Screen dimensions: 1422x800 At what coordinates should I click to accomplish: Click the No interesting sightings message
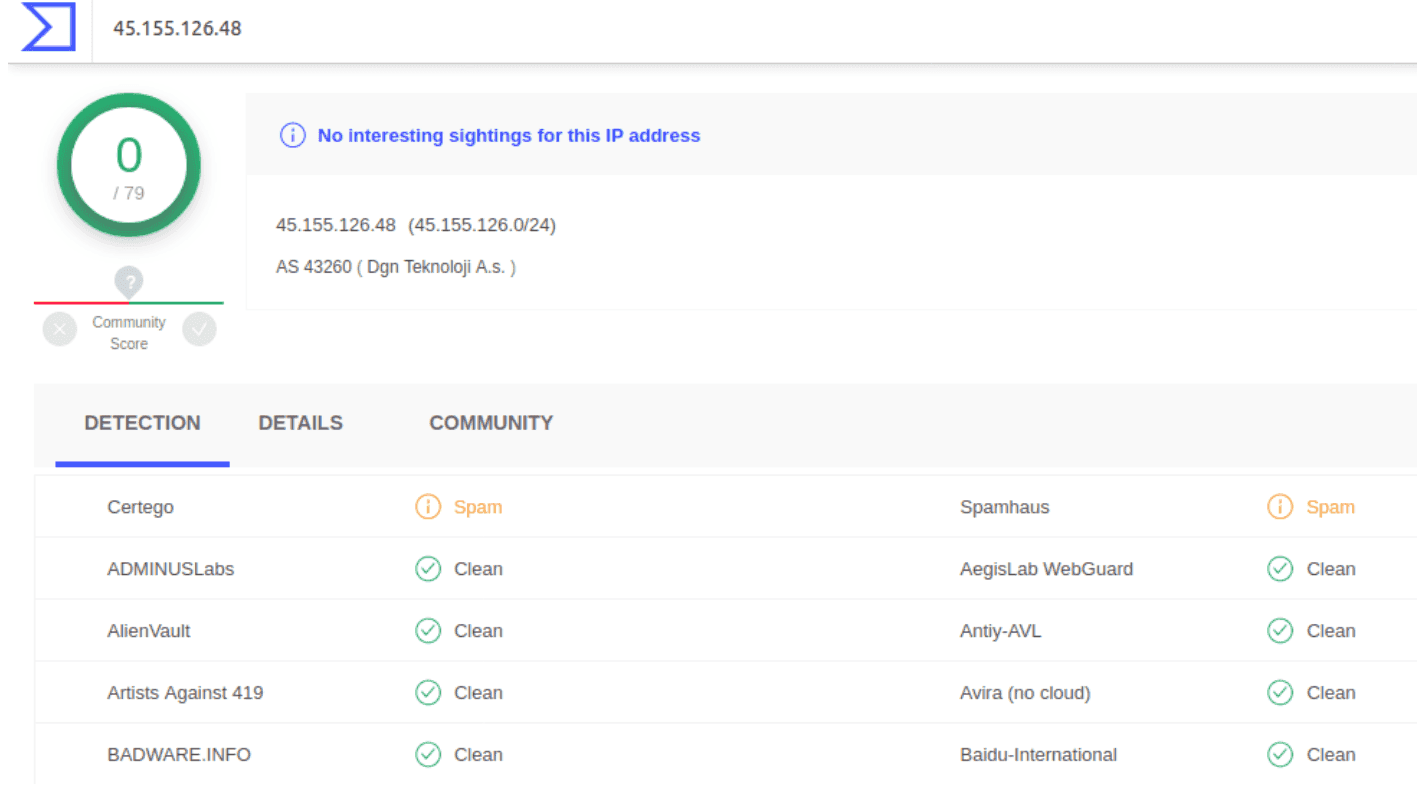click(x=508, y=136)
